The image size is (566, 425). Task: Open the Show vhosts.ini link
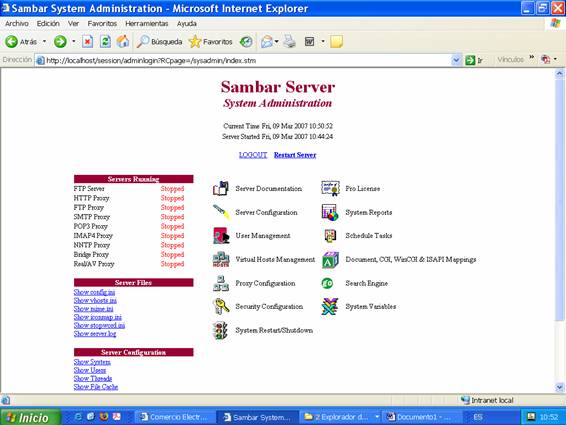(95, 300)
